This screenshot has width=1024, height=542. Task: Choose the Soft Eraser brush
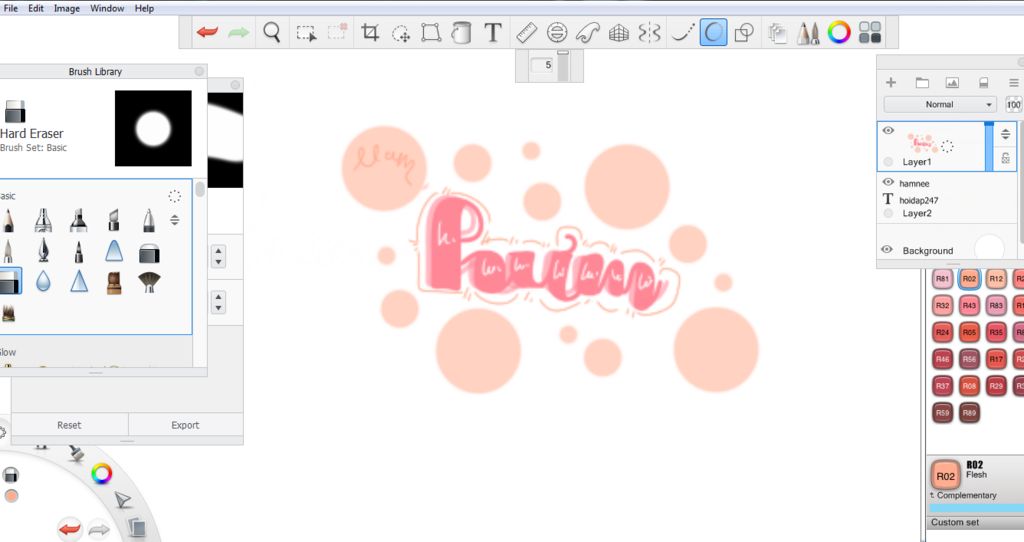click(x=149, y=253)
